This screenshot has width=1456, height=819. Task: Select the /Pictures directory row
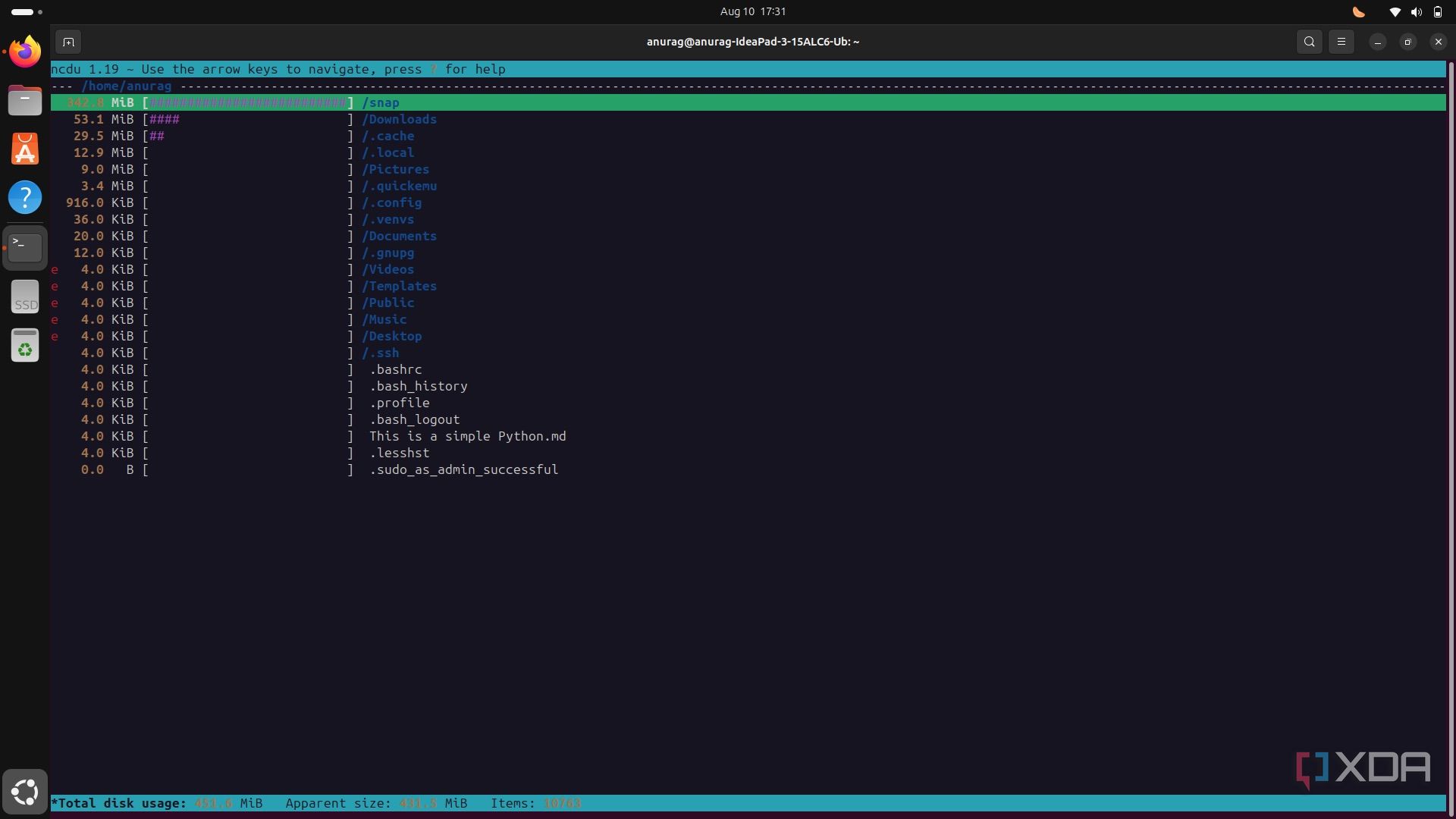click(x=748, y=169)
